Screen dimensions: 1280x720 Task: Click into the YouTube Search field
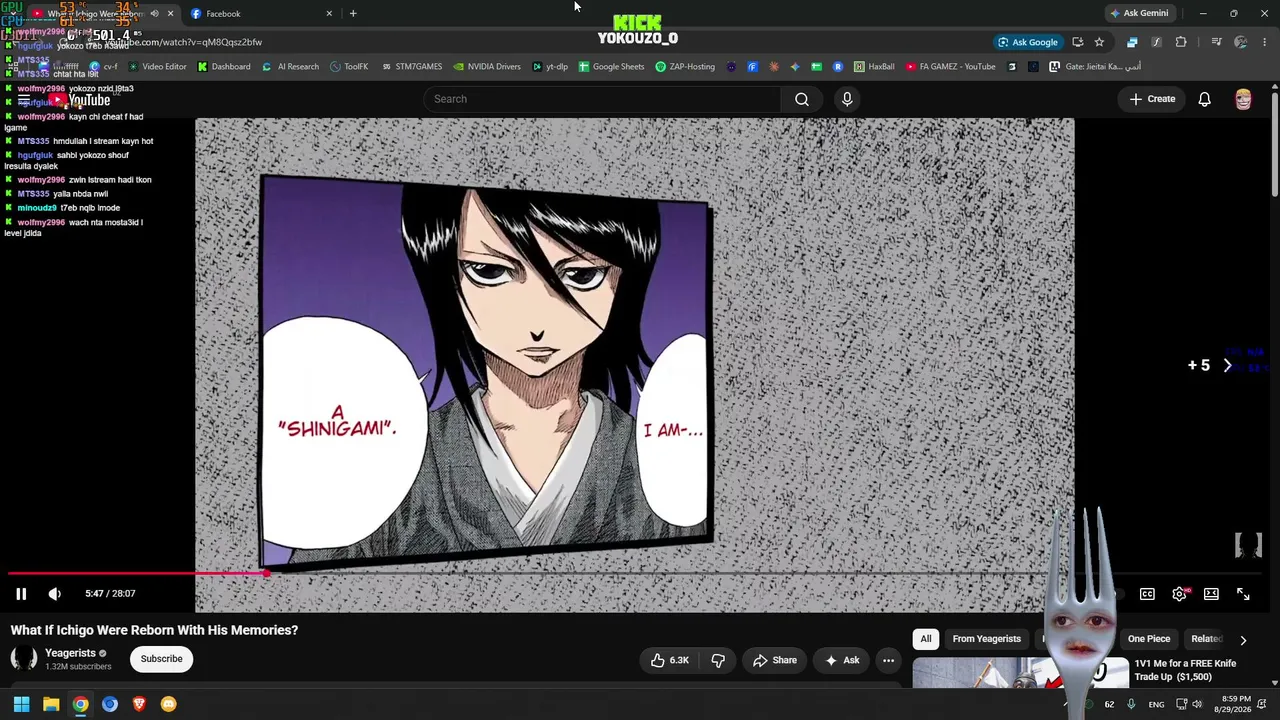pyautogui.click(x=603, y=99)
